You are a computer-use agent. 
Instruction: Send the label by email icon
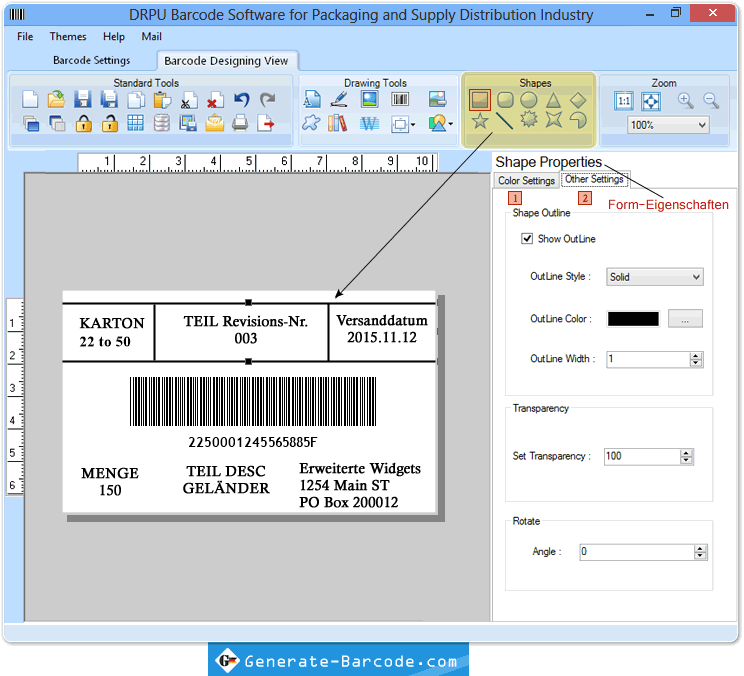click(215, 123)
